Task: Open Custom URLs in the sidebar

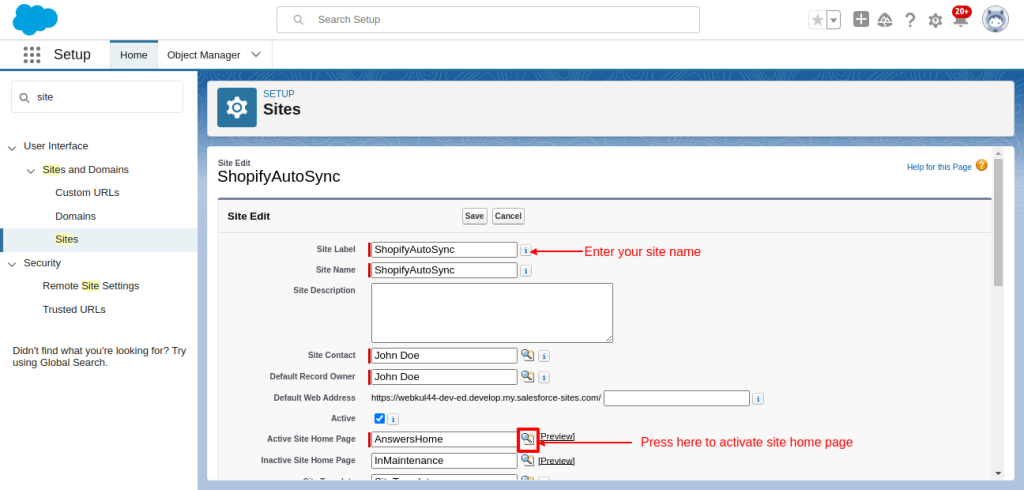Action: click(x=87, y=193)
